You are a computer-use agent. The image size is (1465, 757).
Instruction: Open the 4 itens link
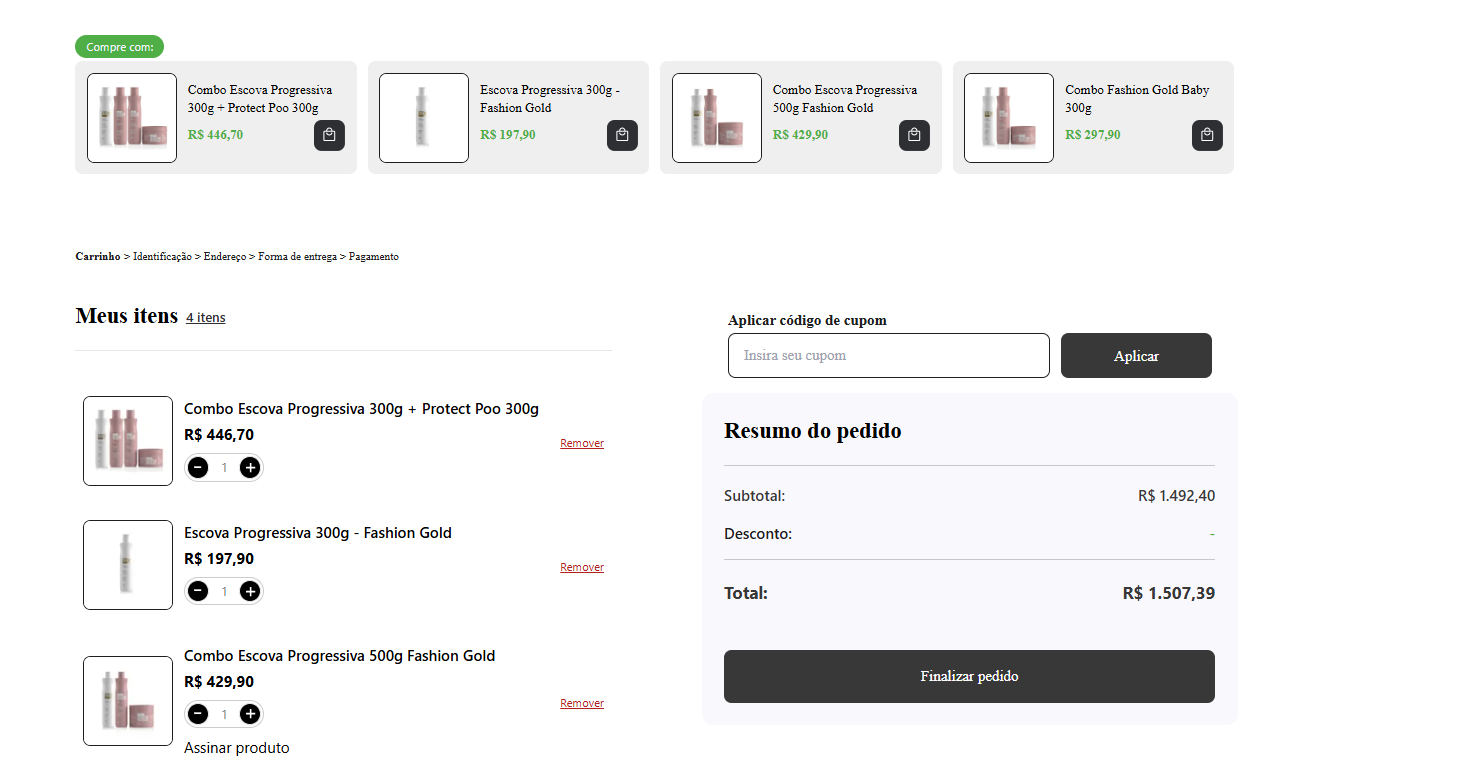click(x=206, y=318)
